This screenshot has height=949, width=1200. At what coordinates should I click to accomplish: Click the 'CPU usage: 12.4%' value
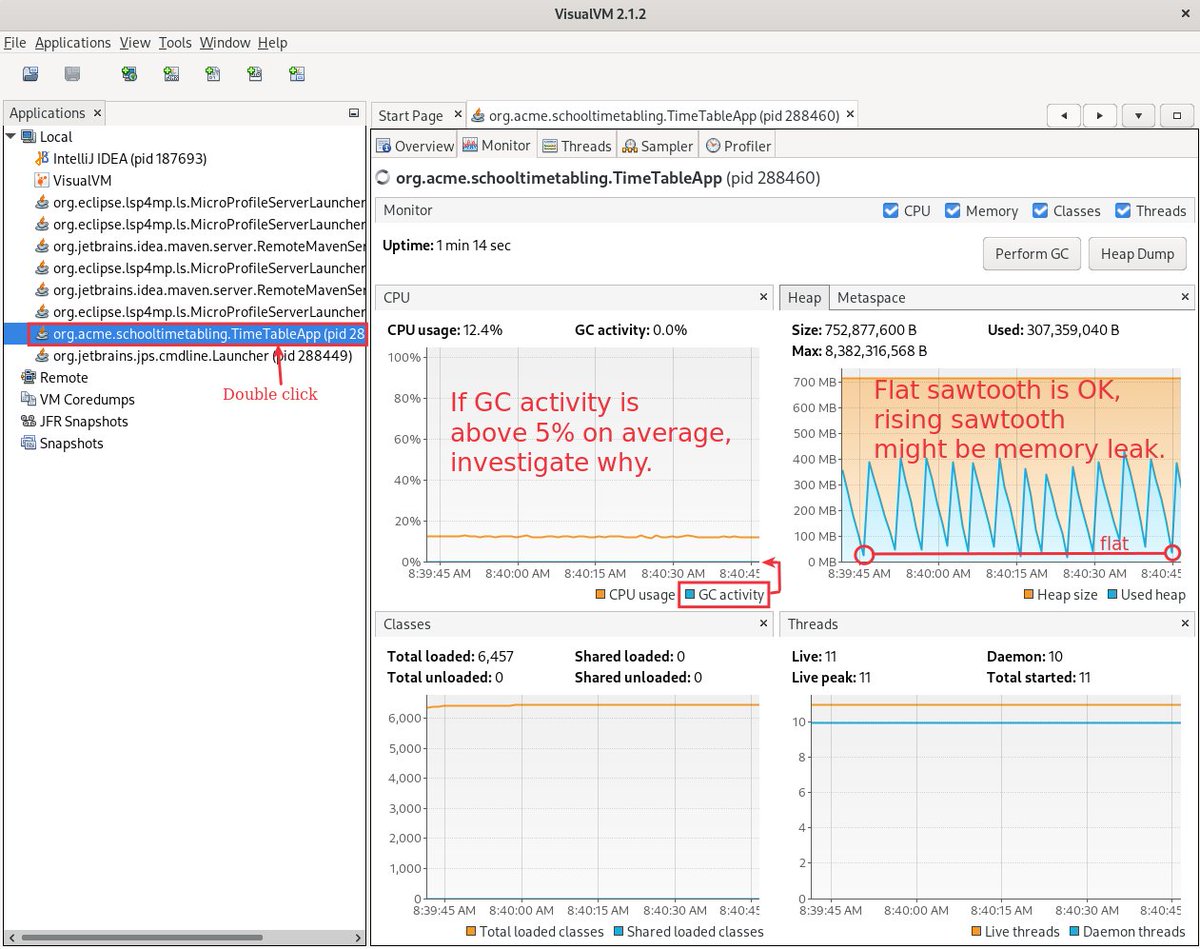click(445, 330)
